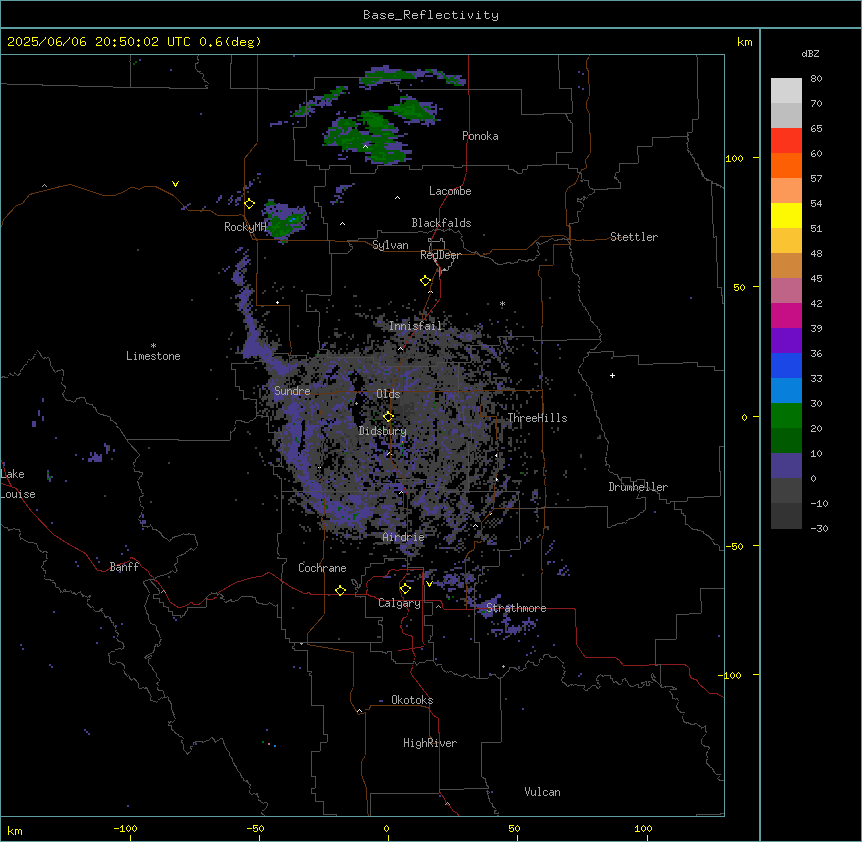Select the blue legend swatch below 36
Image resolution: width=862 pixels, height=842 pixels.
786,365
